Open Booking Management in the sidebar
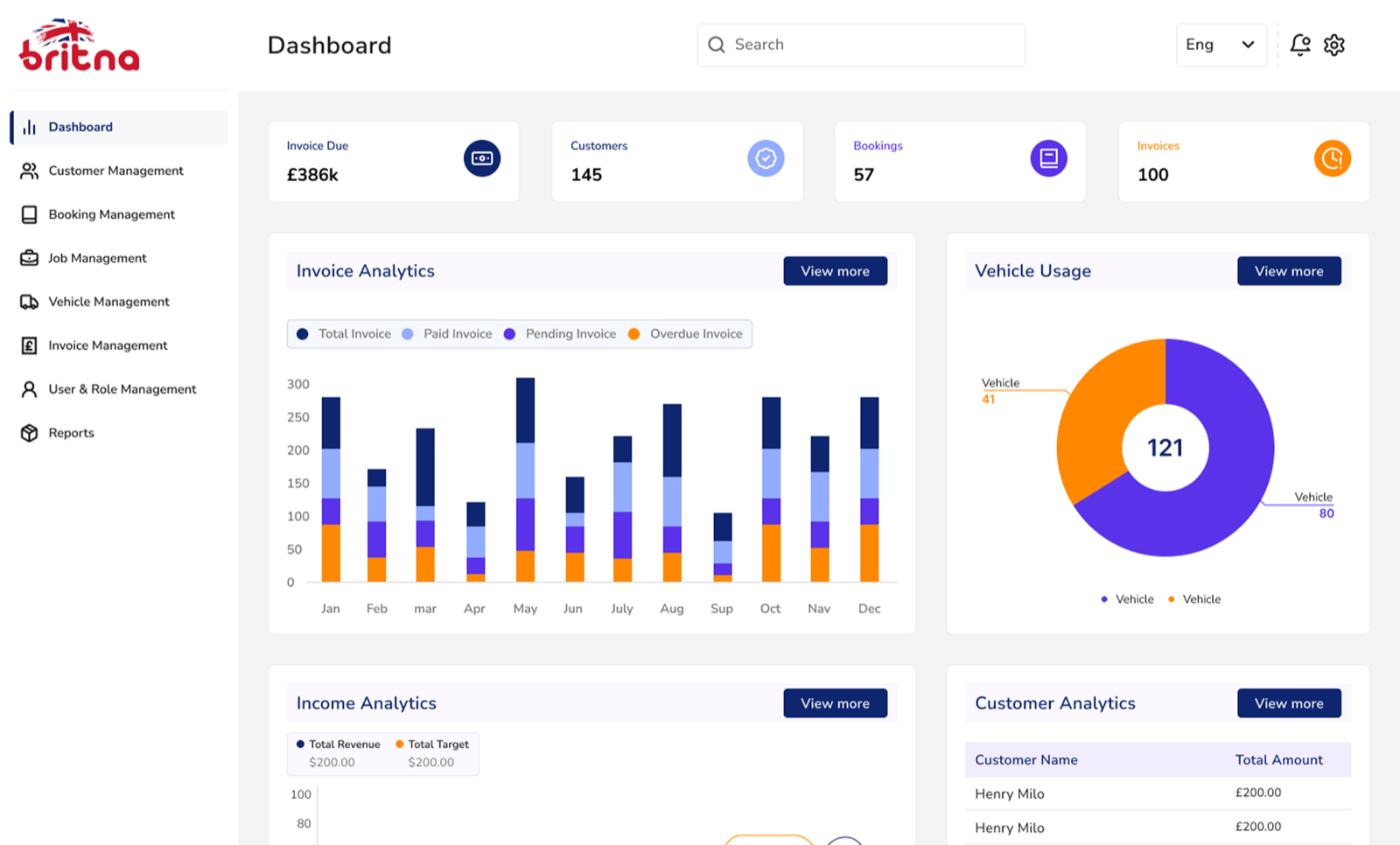Screen dimensions: 1400x845 click(111, 214)
